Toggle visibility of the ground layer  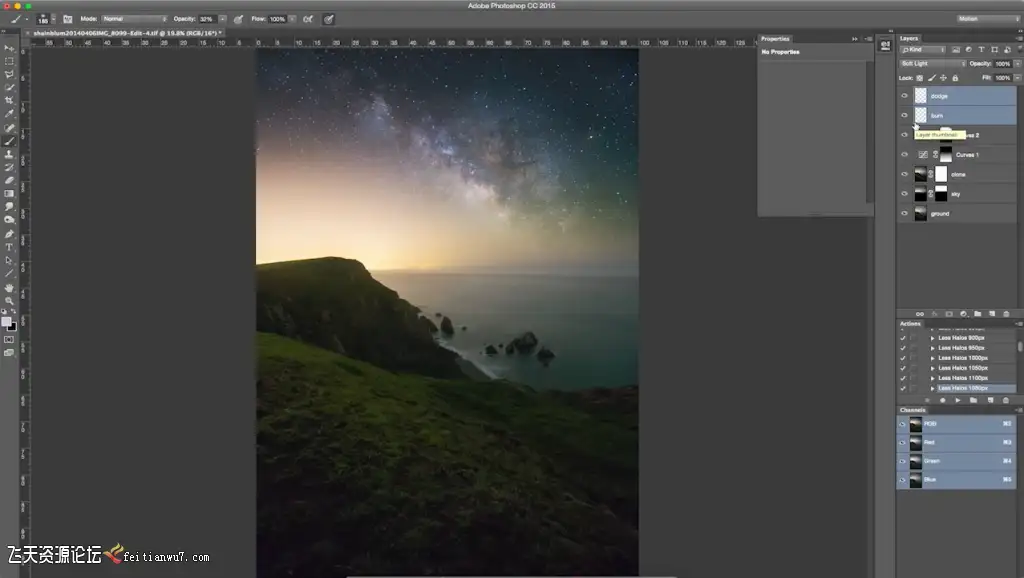905,213
